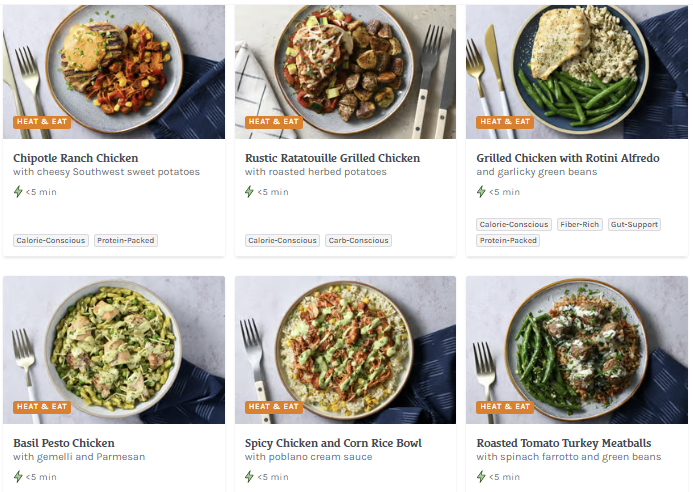The image size is (693, 492).
Task: Click lightning icon under Basil Pesto Chicken
Action: (18, 477)
